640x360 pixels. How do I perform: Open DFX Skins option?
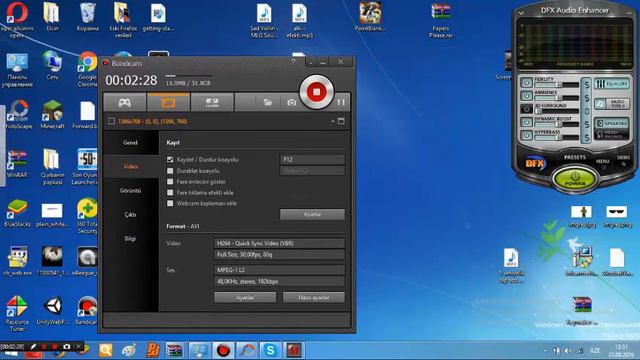click(x=623, y=158)
